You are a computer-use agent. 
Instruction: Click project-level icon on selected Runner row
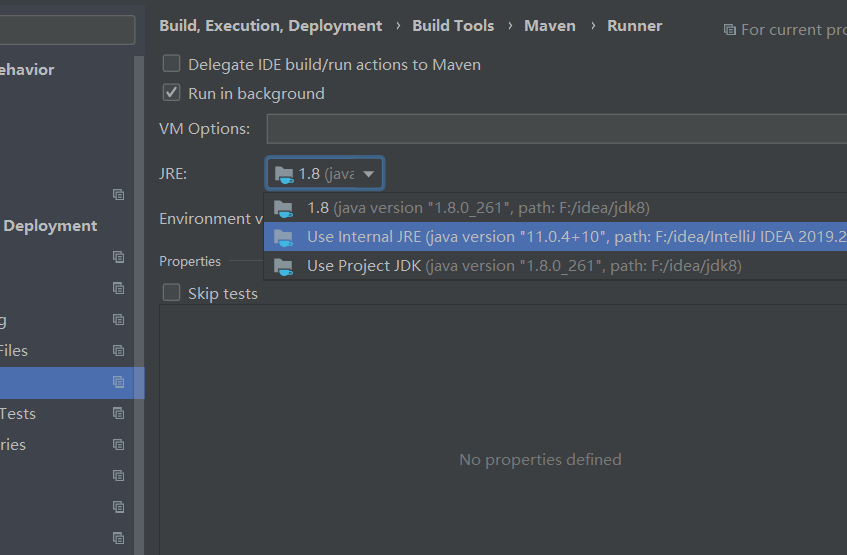click(118, 382)
